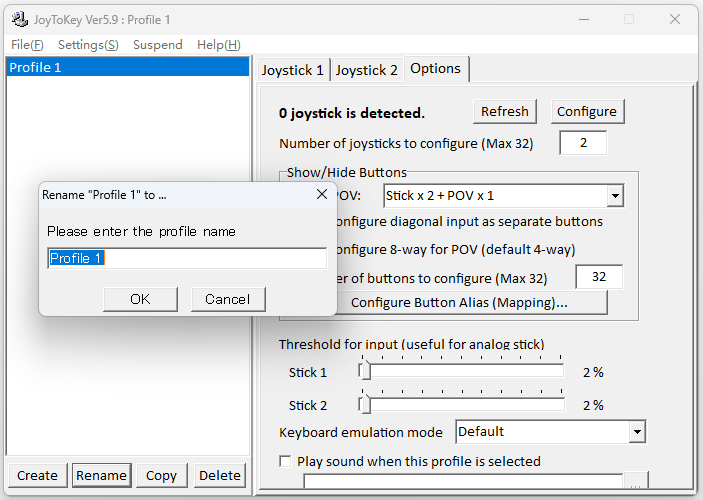Open the Help menu

click(218, 45)
